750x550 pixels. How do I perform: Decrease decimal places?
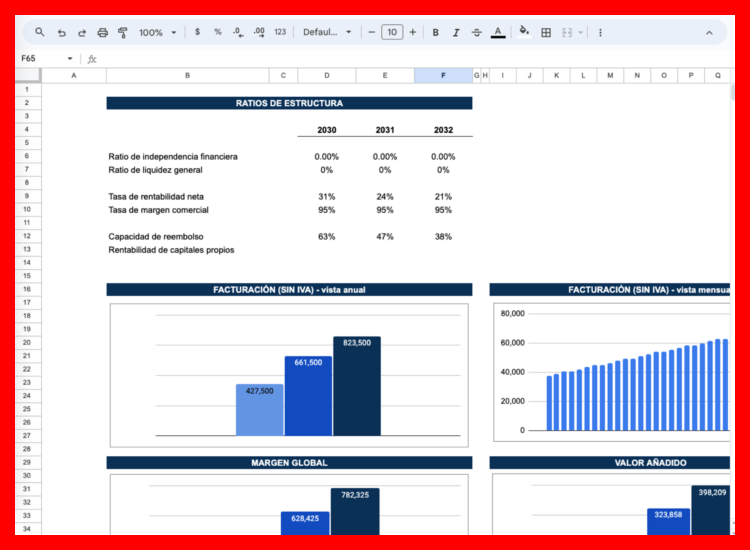(238, 32)
